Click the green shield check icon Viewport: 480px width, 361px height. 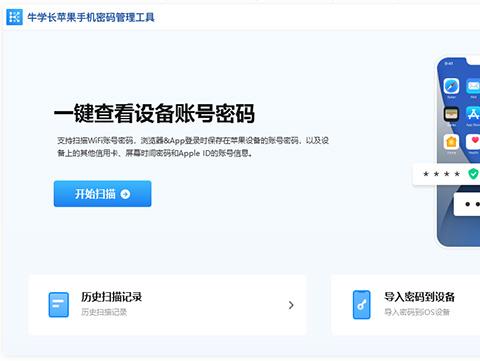pos(473,174)
